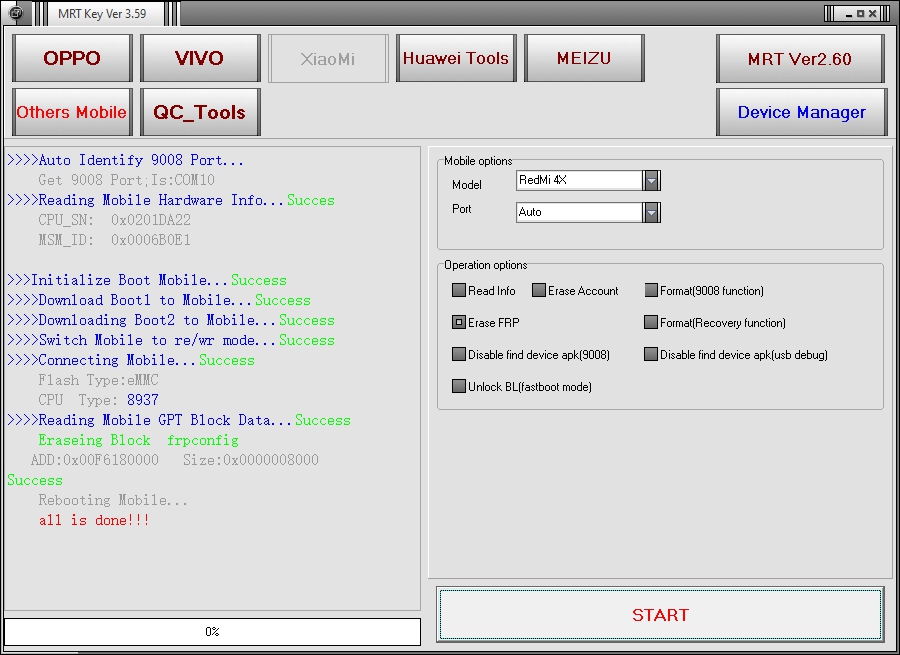Click log line 'Auto Identify 9008 Port...'
The height and width of the screenshot is (655, 900).
click(x=126, y=160)
